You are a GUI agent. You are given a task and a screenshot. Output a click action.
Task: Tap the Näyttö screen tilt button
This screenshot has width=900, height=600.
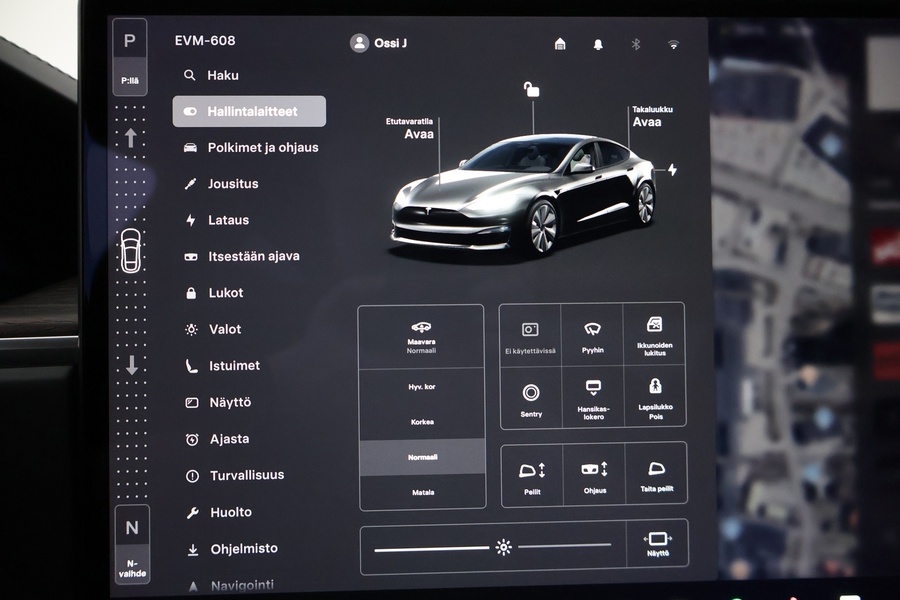(x=658, y=544)
